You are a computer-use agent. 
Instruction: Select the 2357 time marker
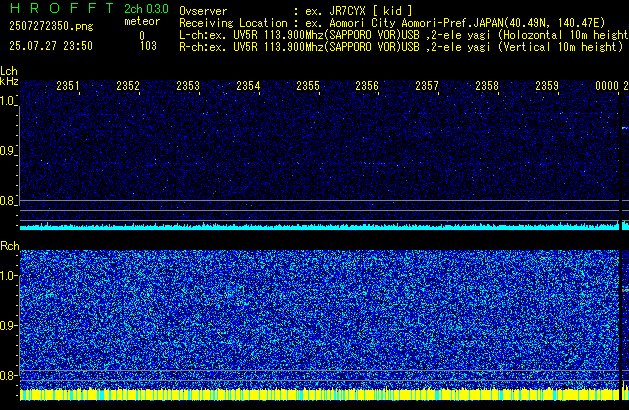[427, 86]
